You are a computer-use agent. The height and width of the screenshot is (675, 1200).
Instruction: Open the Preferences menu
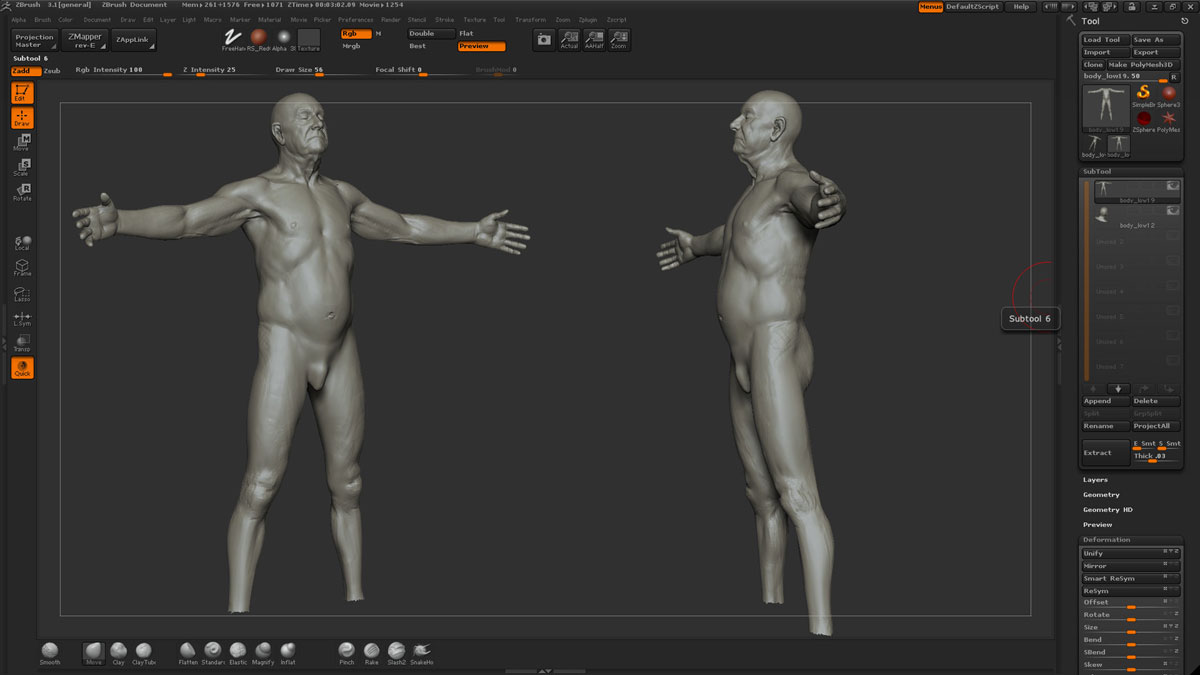pyautogui.click(x=355, y=20)
